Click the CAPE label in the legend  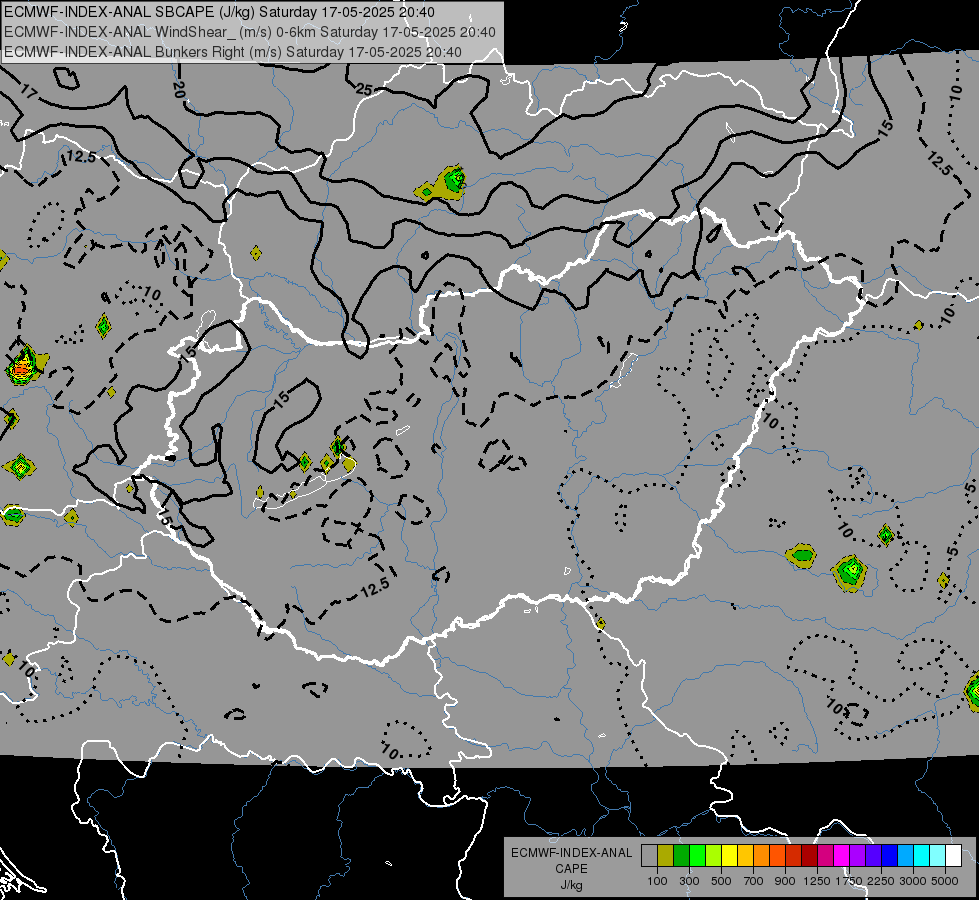571,869
